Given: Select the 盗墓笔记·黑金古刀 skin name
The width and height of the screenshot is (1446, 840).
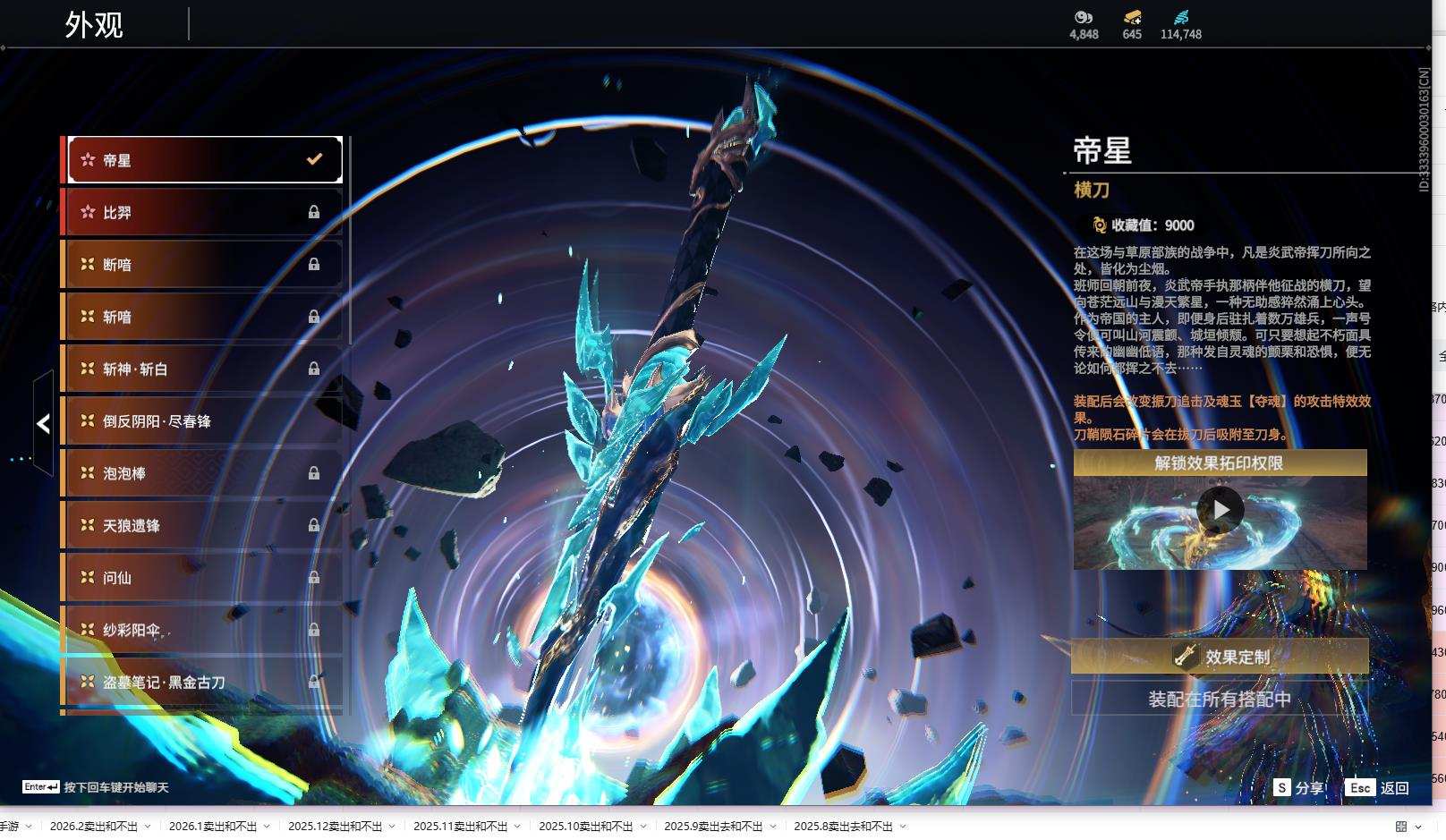Looking at the screenshot, I should point(164,683).
